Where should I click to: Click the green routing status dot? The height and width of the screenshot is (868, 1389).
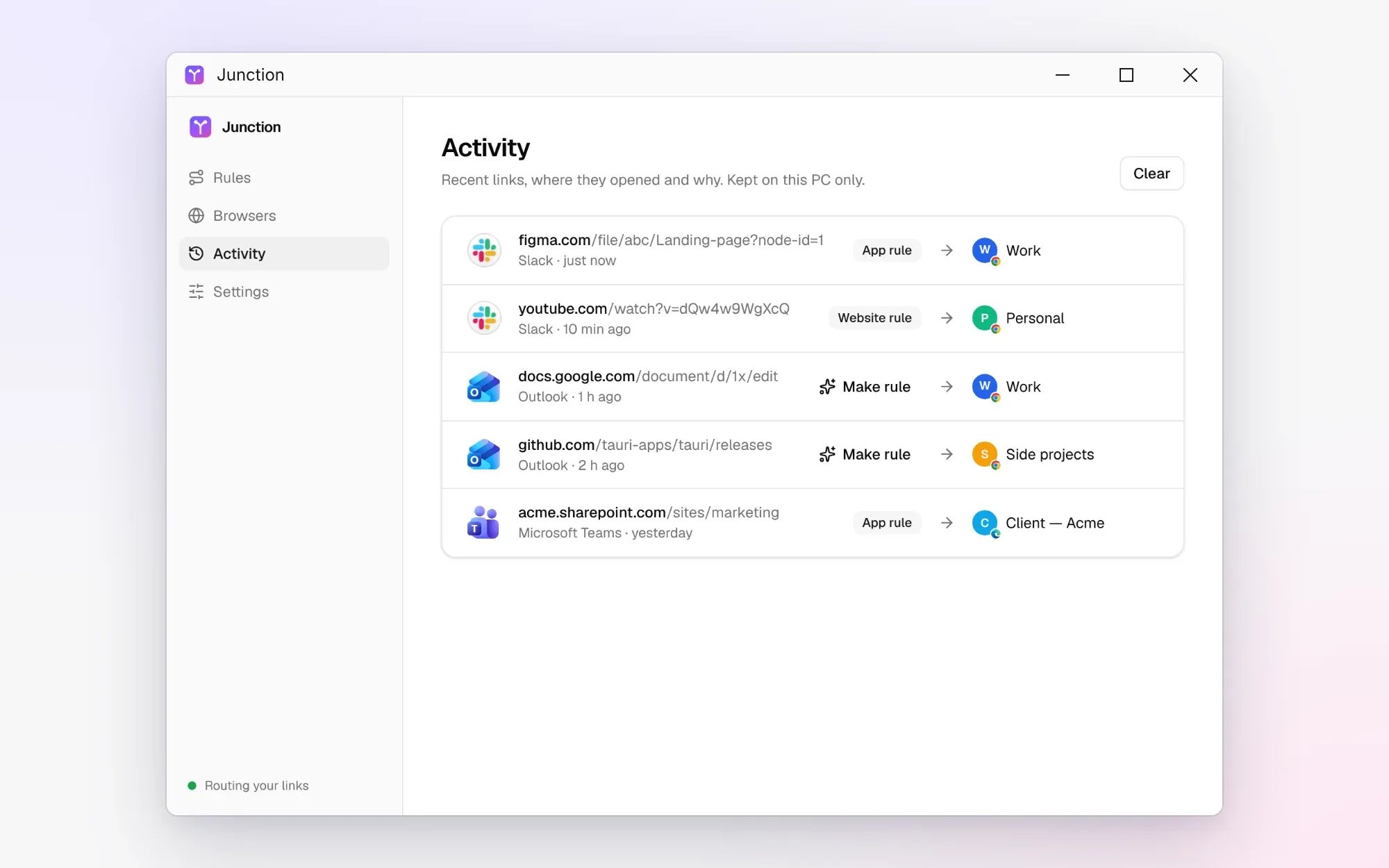(x=192, y=785)
